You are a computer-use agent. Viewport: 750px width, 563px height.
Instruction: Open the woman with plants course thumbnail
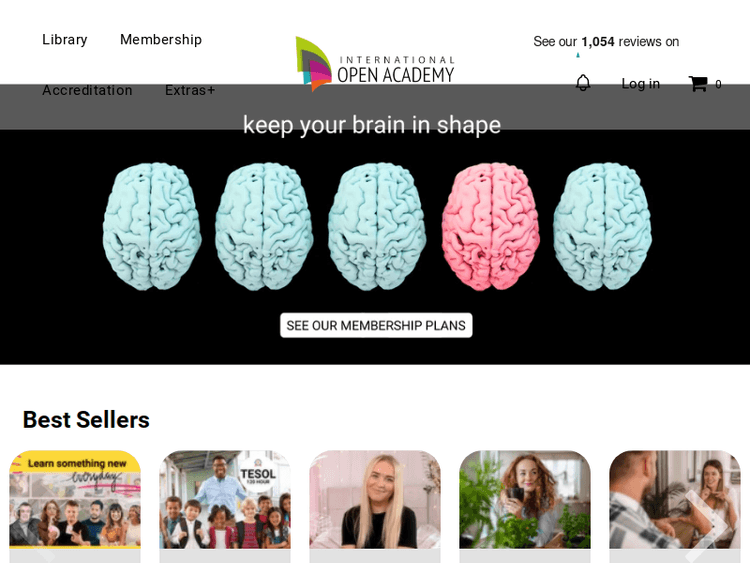point(525,499)
